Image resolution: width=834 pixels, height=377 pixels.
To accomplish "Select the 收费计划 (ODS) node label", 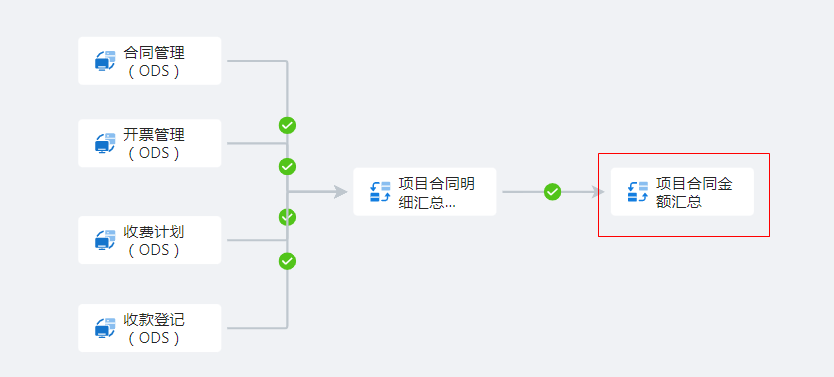I will [x=154, y=240].
